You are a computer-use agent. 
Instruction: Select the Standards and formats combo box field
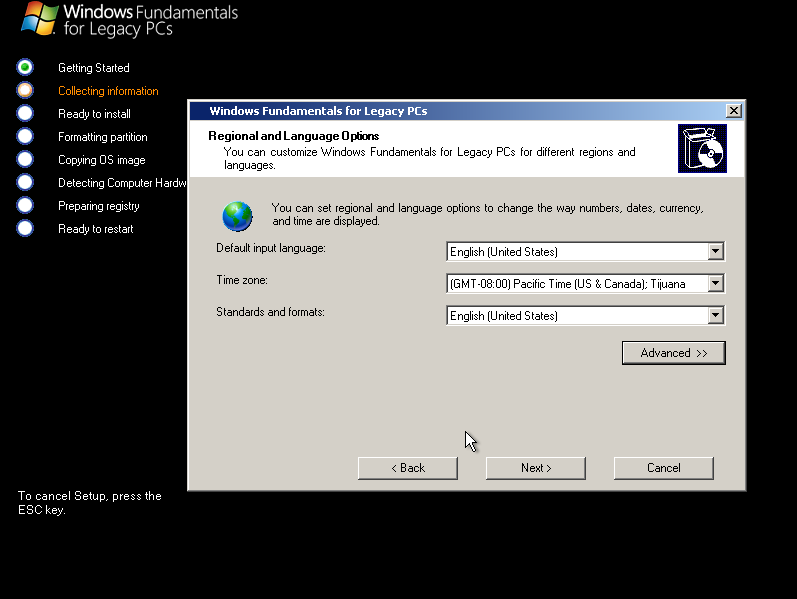pos(586,315)
